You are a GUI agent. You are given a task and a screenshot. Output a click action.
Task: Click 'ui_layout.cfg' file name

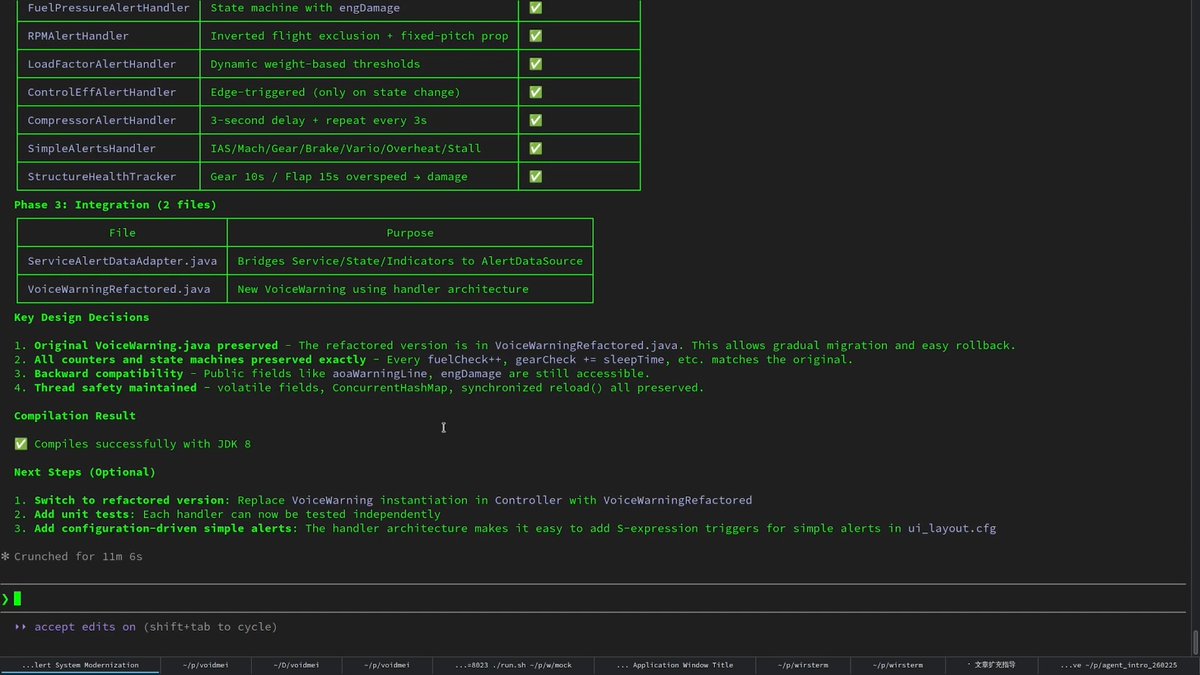(x=951, y=528)
